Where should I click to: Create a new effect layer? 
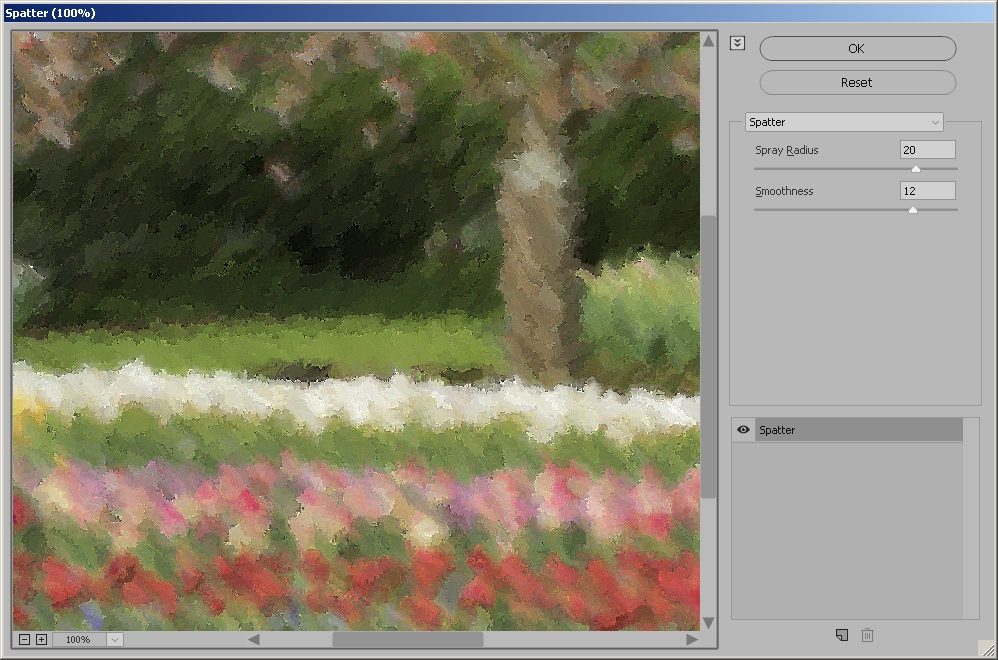coord(842,635)
